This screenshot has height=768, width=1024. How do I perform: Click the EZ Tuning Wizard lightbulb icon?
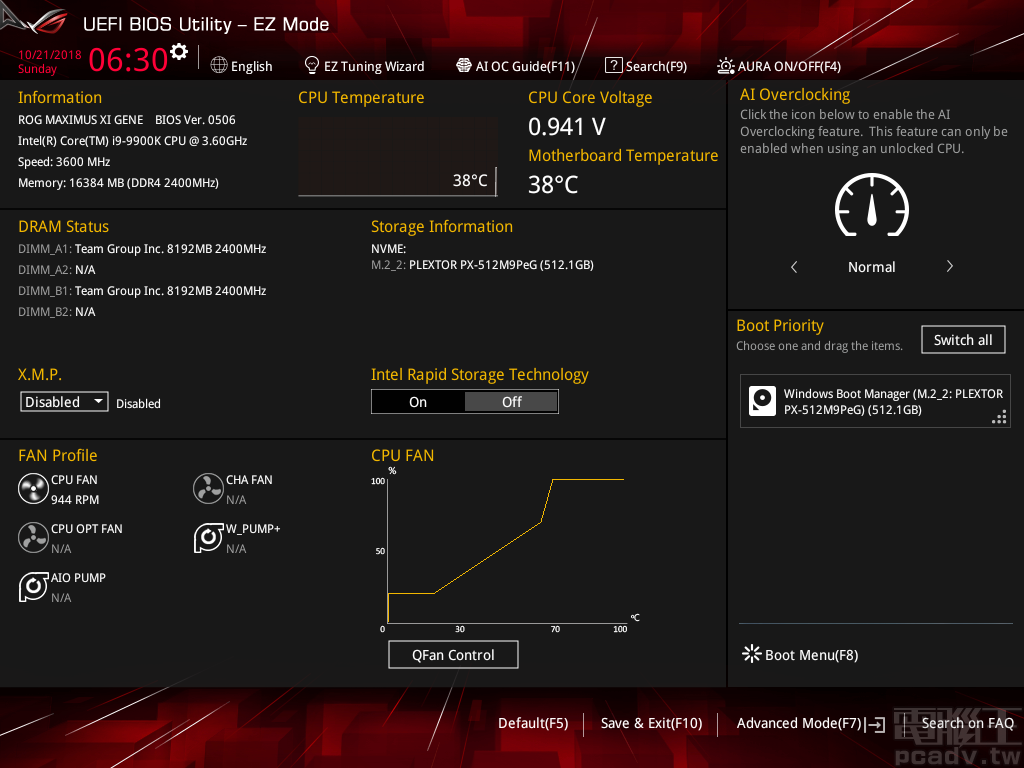coord(312,65)
